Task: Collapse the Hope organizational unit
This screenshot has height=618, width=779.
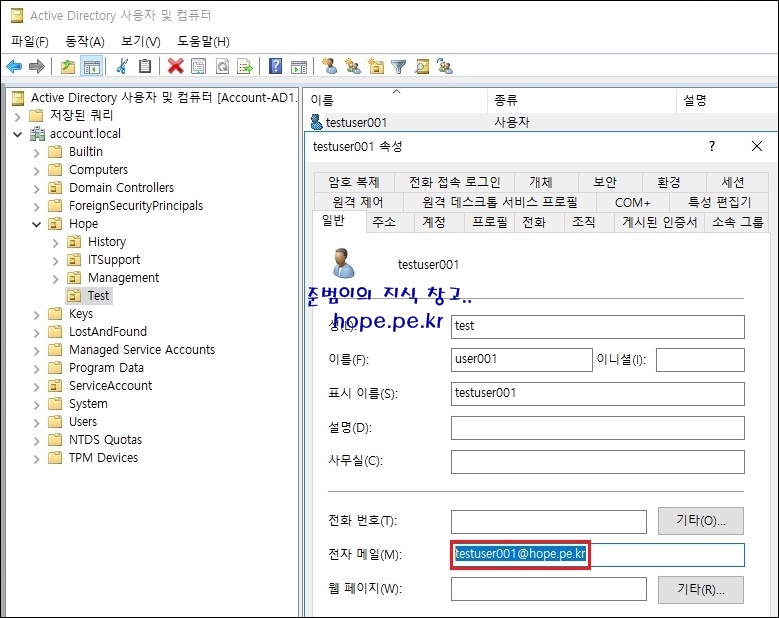Action: [36, 225]
